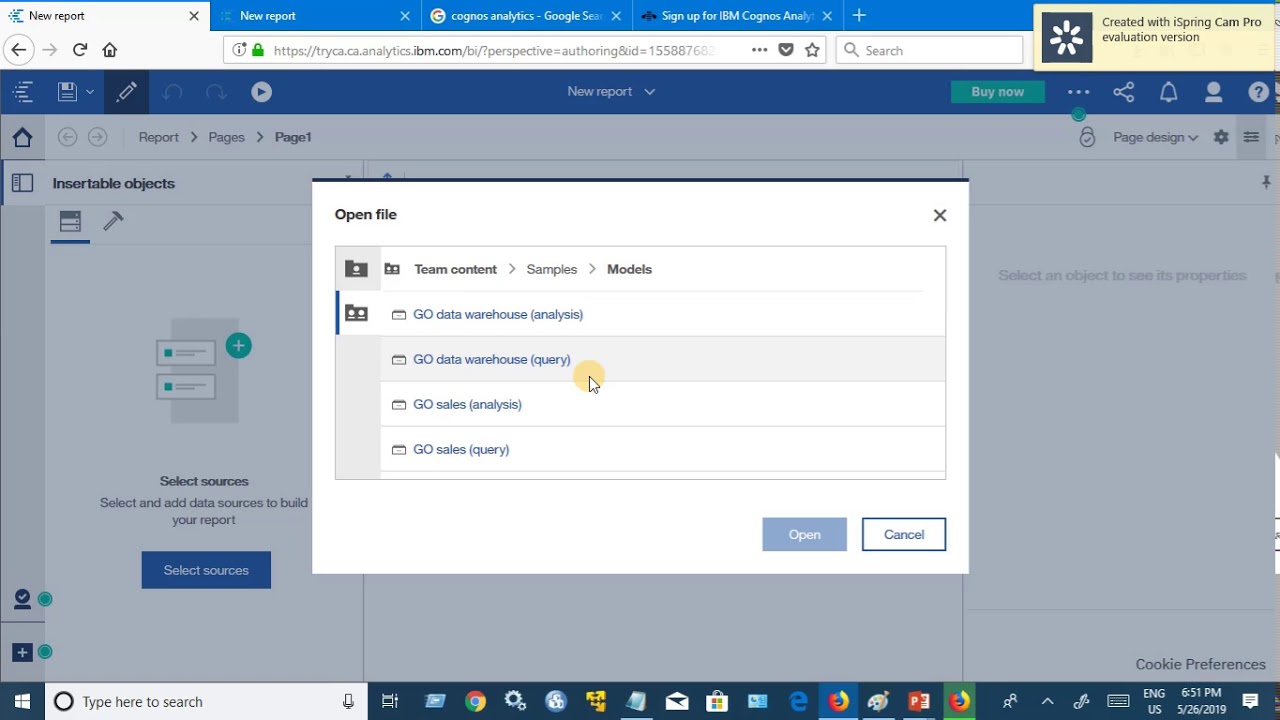Go to Cognos Home

[x=22, y=137]
